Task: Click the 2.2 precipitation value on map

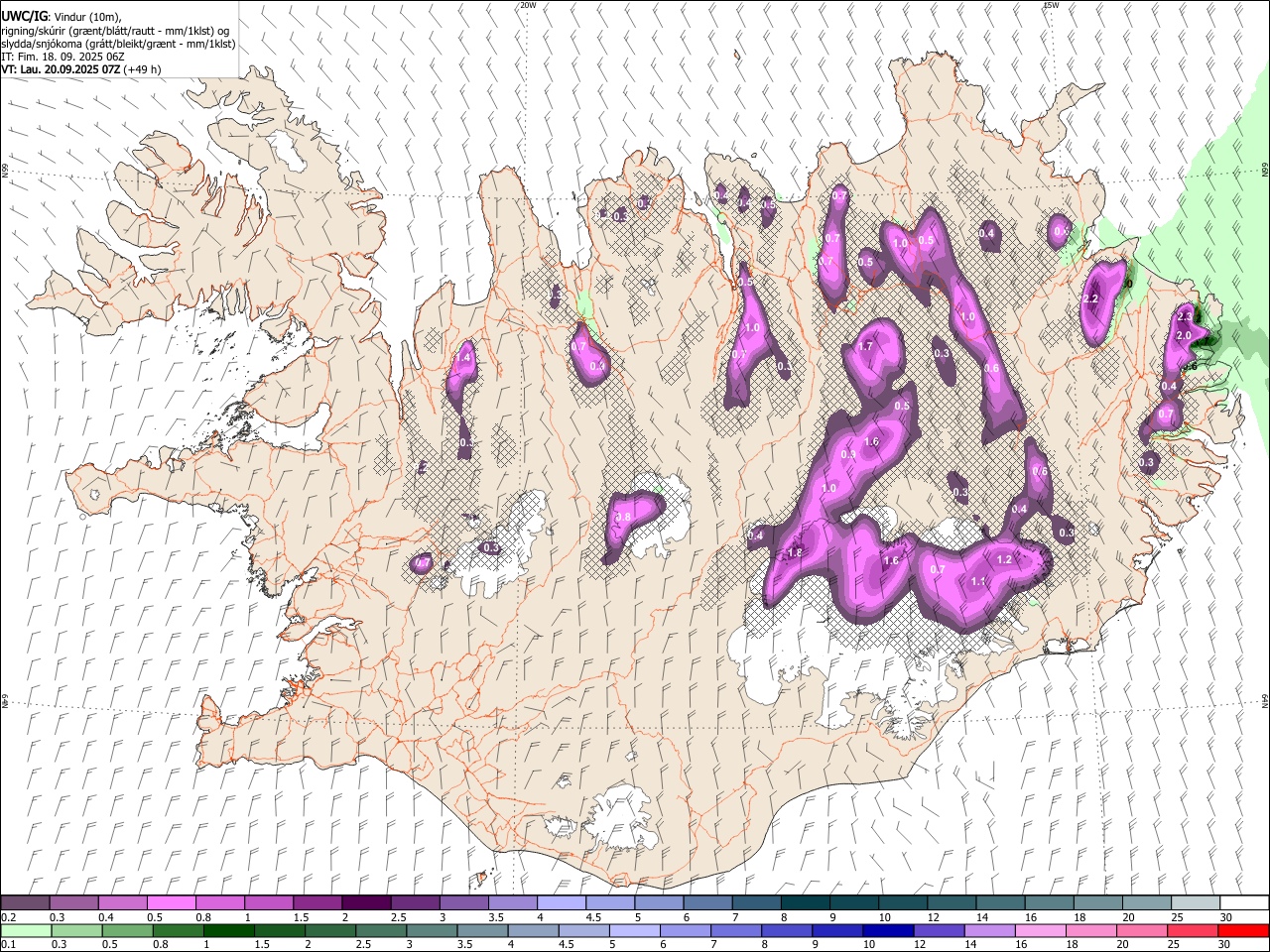Action: 1091,298
